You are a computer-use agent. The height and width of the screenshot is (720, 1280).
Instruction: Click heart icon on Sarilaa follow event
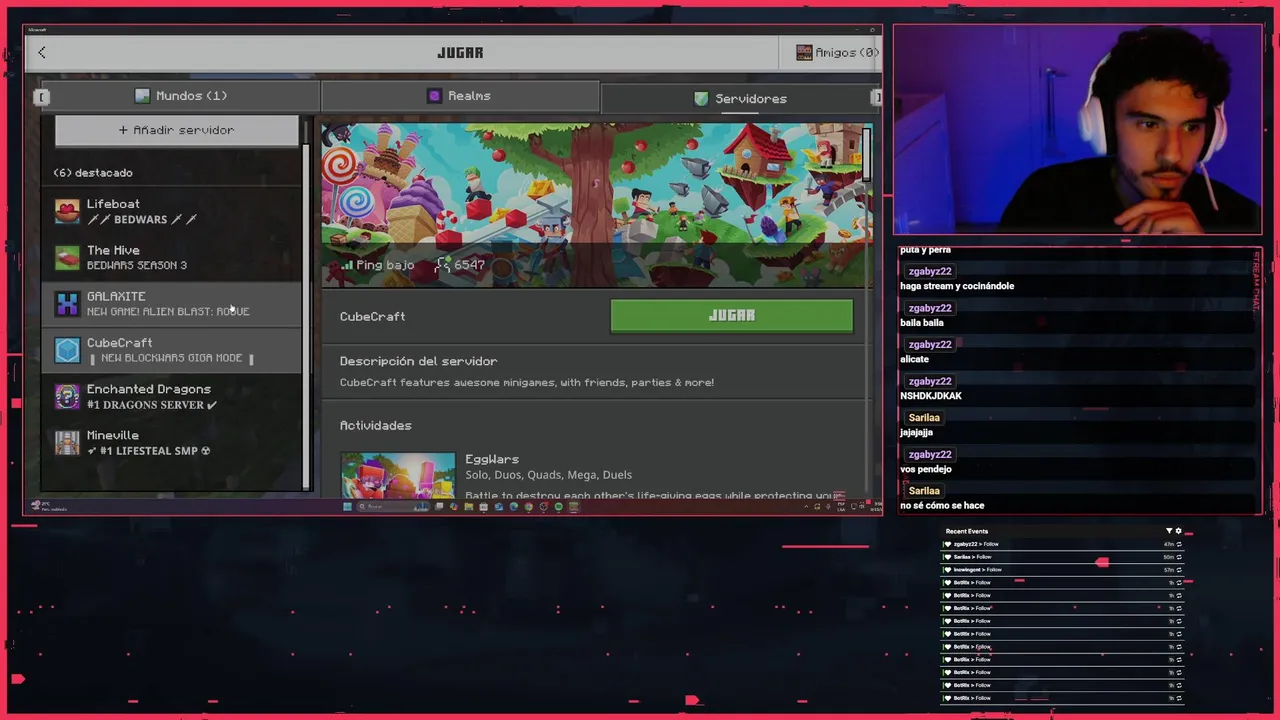click(x=948, y=557)
